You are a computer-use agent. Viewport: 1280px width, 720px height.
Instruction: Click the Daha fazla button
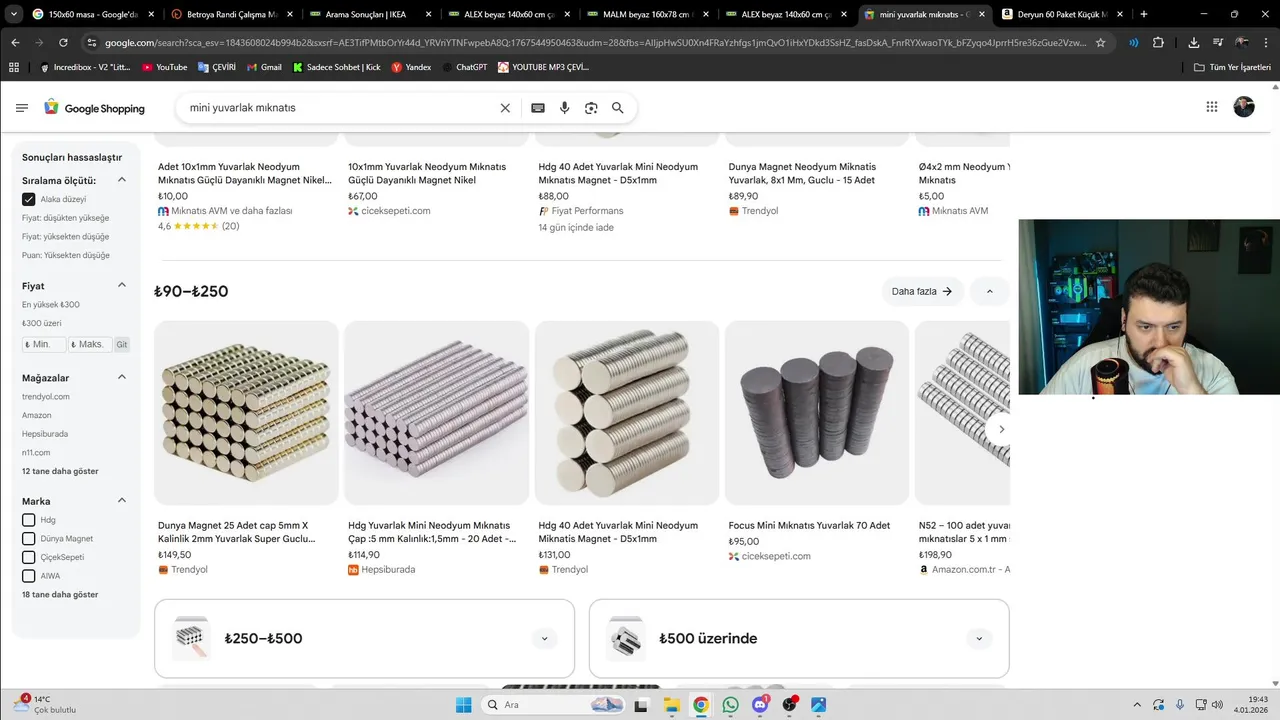click(922, 291)
